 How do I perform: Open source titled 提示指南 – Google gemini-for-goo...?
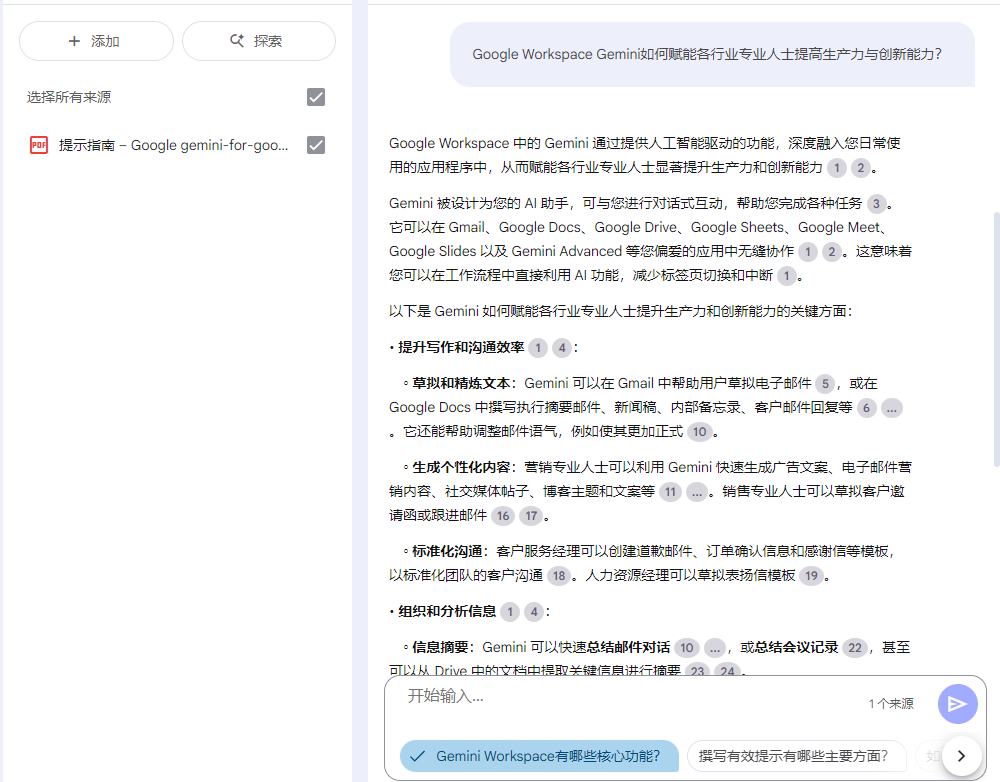[x=173, y=145]
